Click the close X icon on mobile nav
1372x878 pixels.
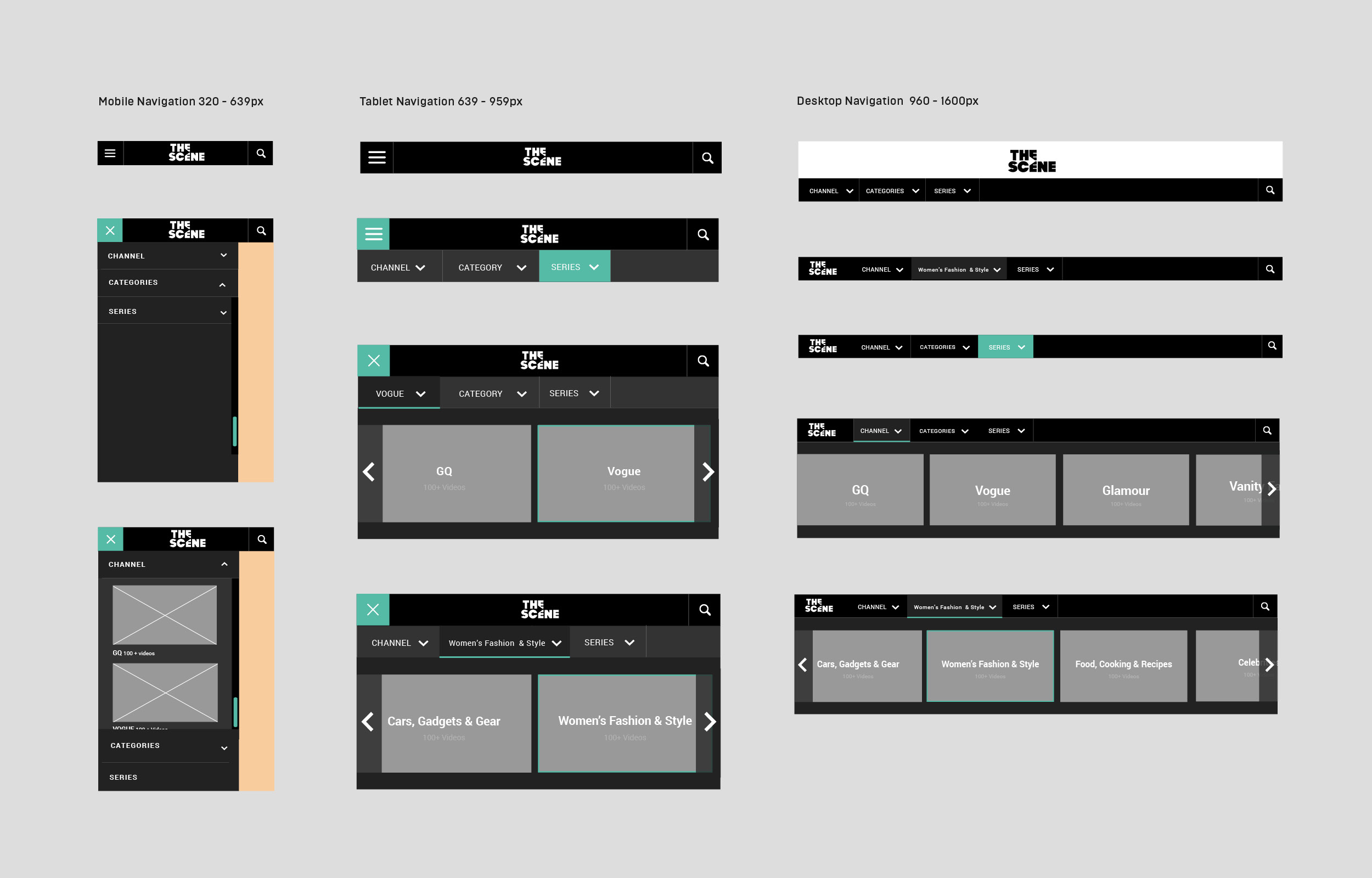110,231
